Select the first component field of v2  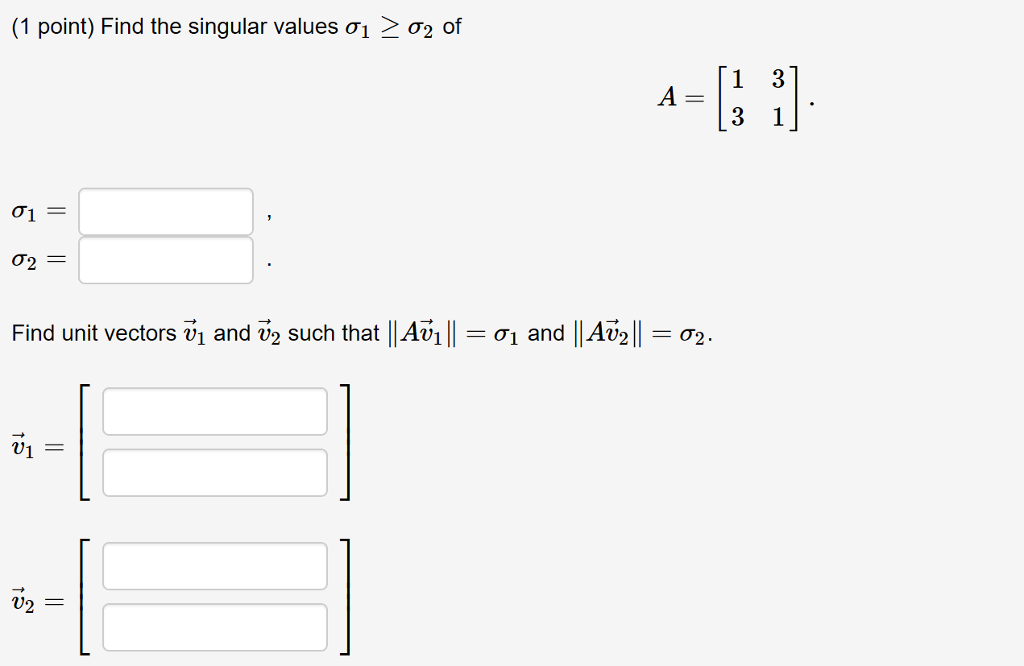[215, 566]
